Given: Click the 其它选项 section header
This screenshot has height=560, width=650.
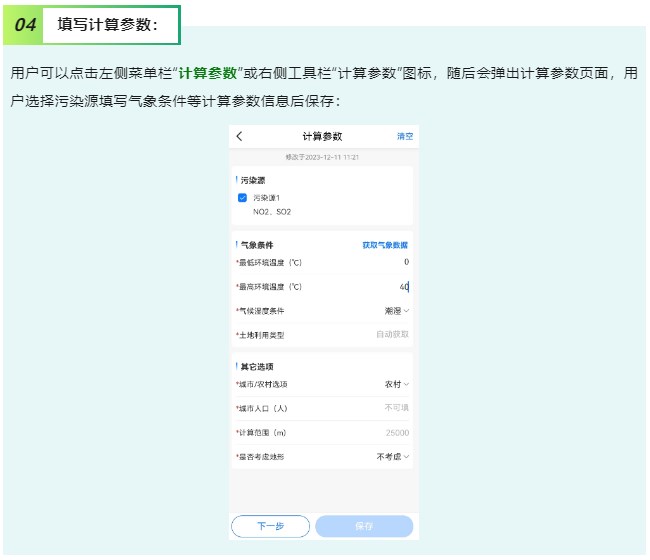Looking at the screenshot, I should (x=257, y=367).
